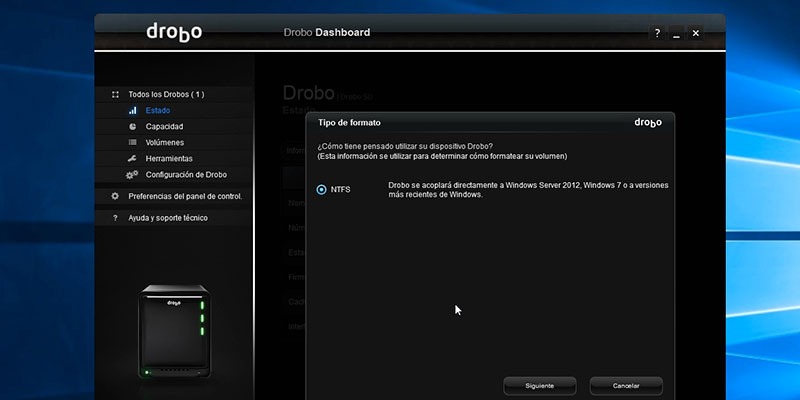Screen dimensions: 800x400
Task: Click the Herramientas wrench icon
Action: click(133, 159)
